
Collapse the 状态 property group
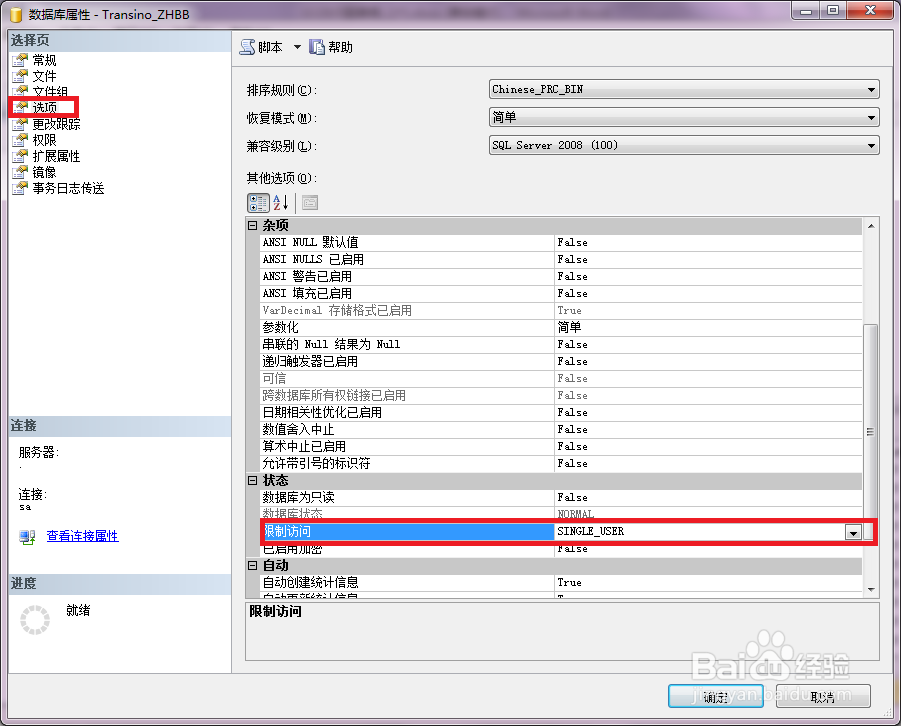(255, 480)
